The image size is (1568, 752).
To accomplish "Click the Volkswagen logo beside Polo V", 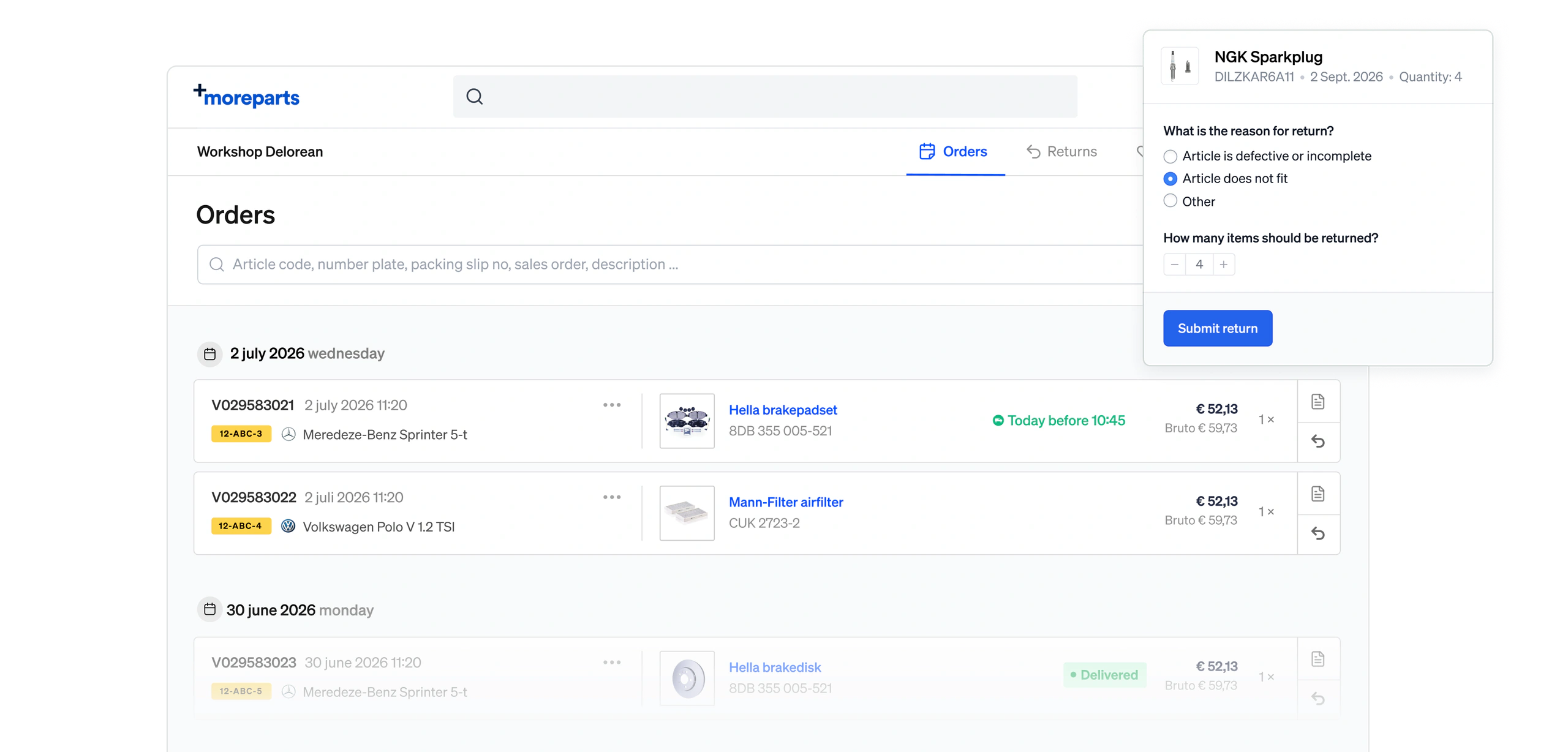I will pyautogui.click(x=288, y=526).
